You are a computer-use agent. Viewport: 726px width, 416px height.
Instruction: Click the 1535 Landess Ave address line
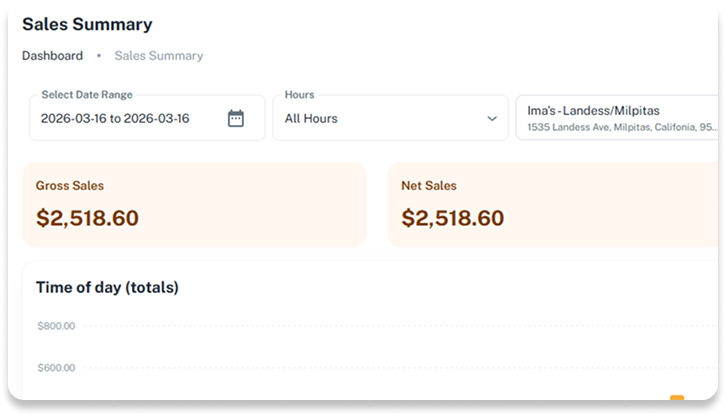point(620,128)
